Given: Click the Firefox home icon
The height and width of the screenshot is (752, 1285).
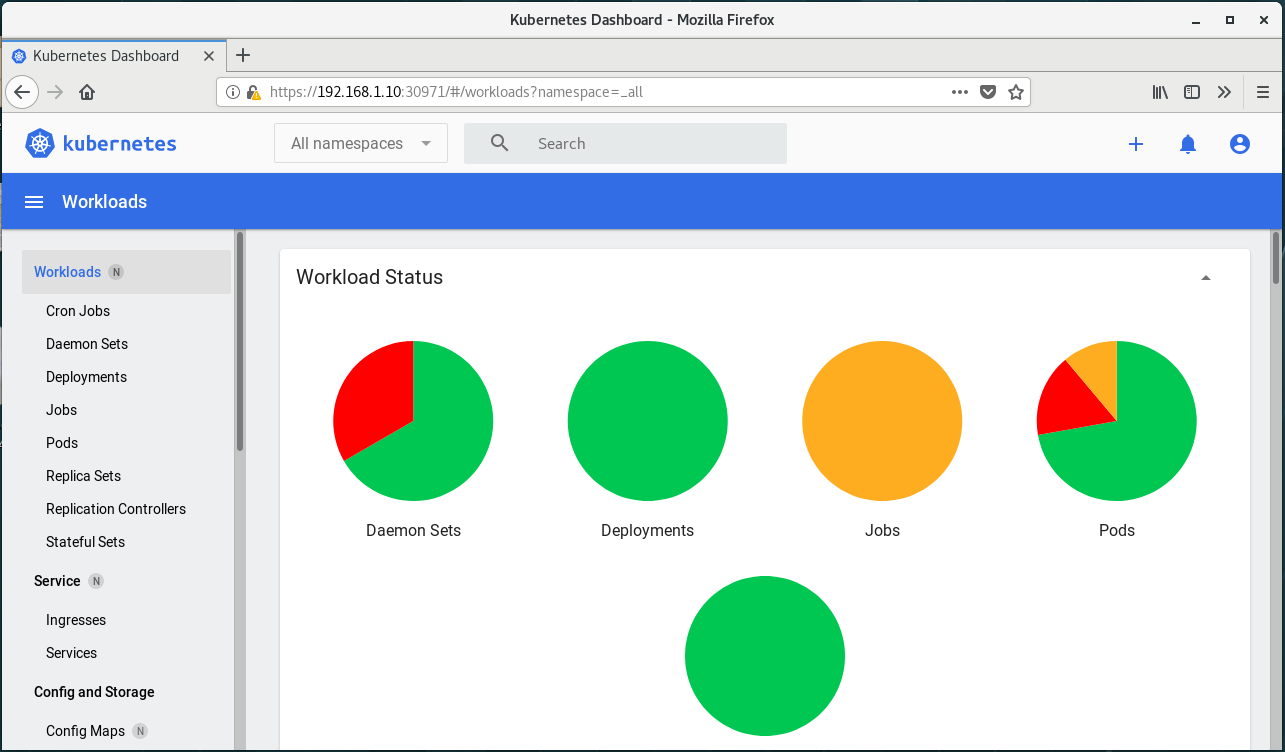Looking at the screenshot, I should coord(87,92).
